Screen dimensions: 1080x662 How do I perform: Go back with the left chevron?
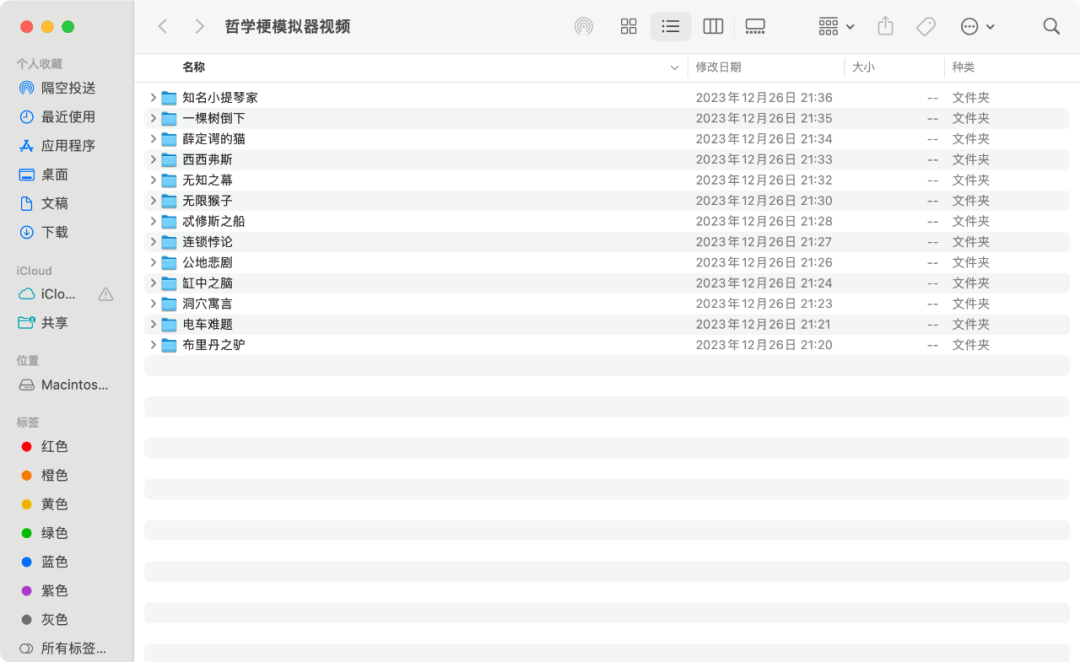coord(163,27)
